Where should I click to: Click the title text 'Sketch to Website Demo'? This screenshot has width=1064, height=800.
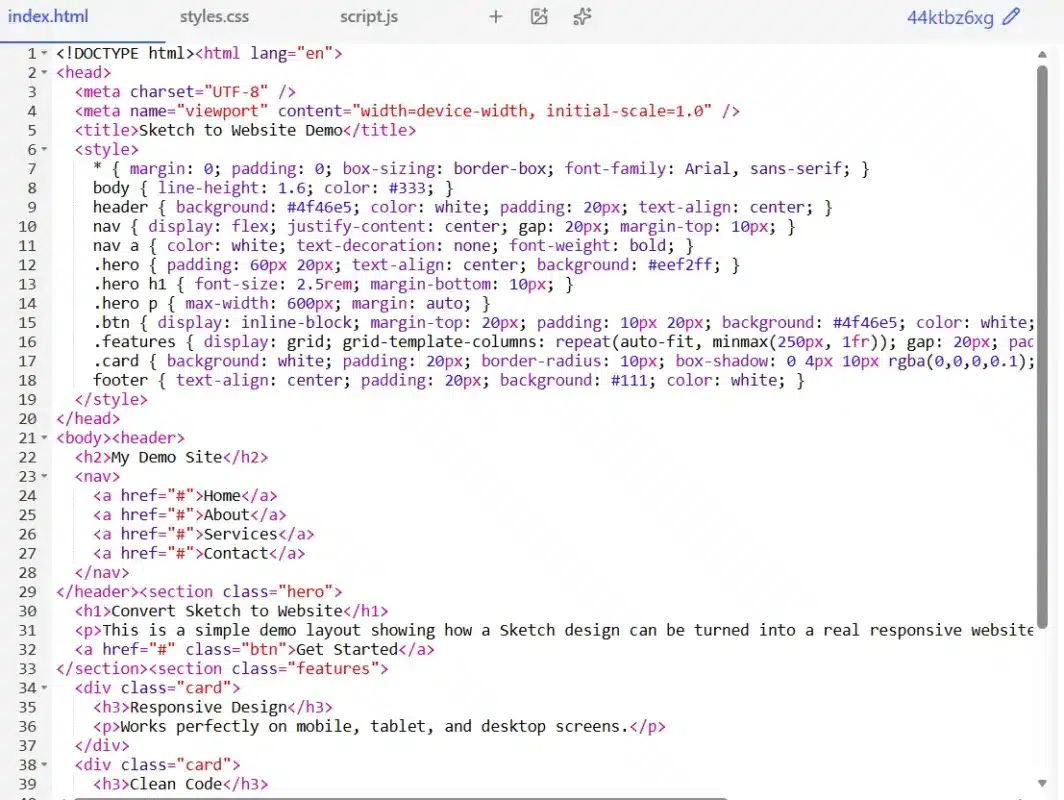(241, 130)
